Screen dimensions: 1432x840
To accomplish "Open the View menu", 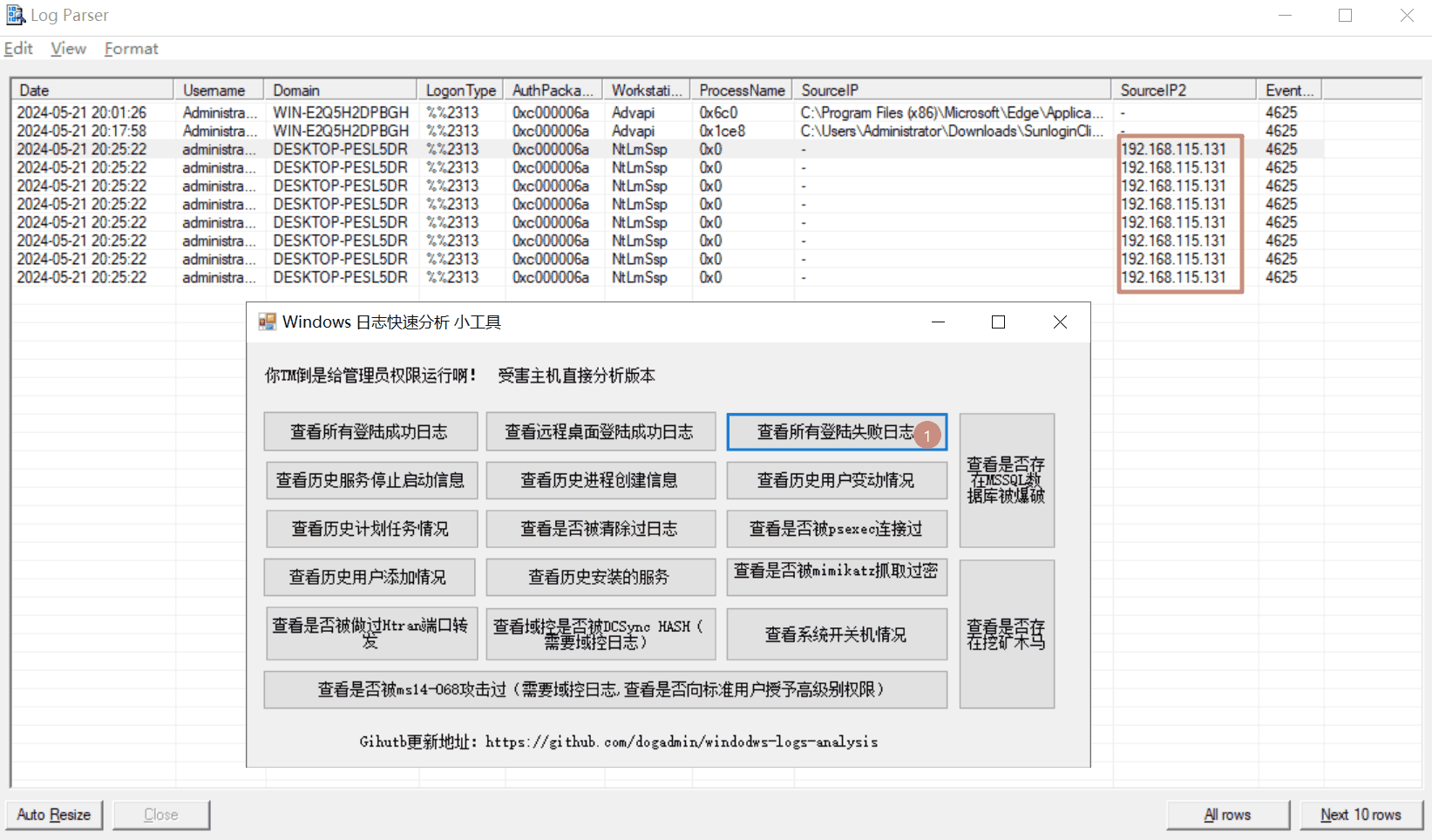I will [x=68, y=49].
